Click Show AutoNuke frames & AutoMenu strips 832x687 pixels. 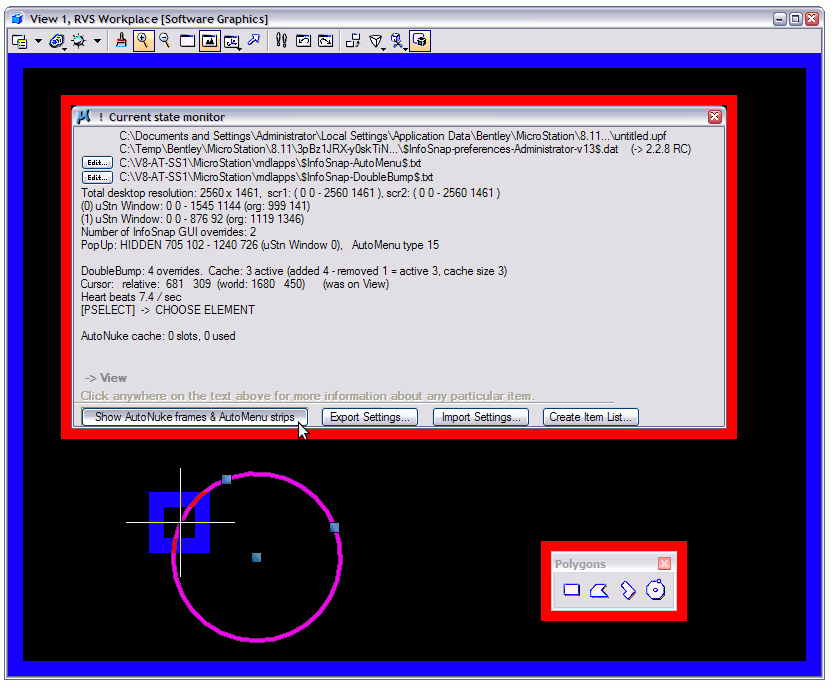[x=194, y=417]
